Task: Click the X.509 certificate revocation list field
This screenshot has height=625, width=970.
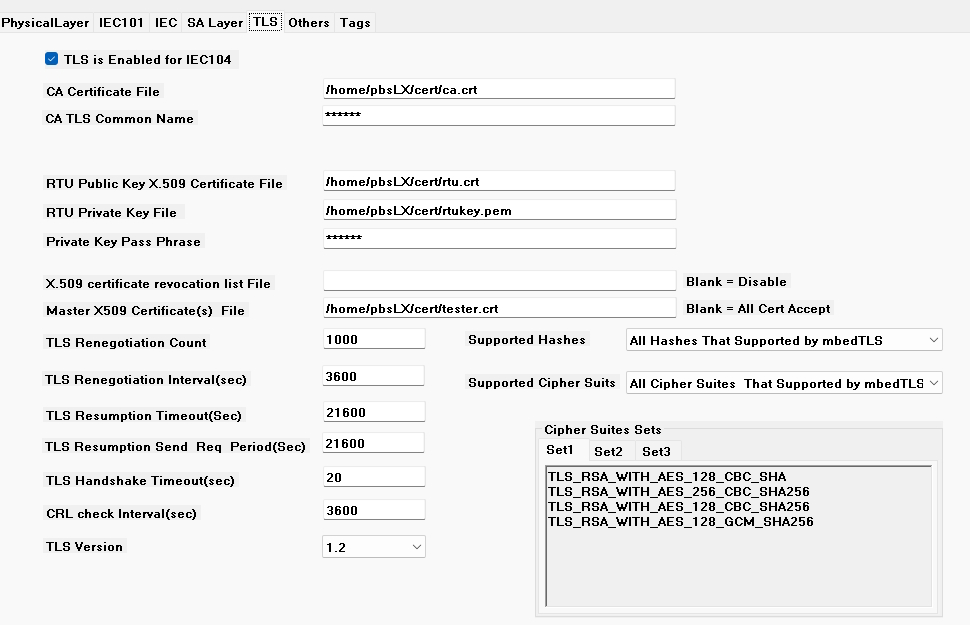Action: pyautogui.click(x=498, y=280)
